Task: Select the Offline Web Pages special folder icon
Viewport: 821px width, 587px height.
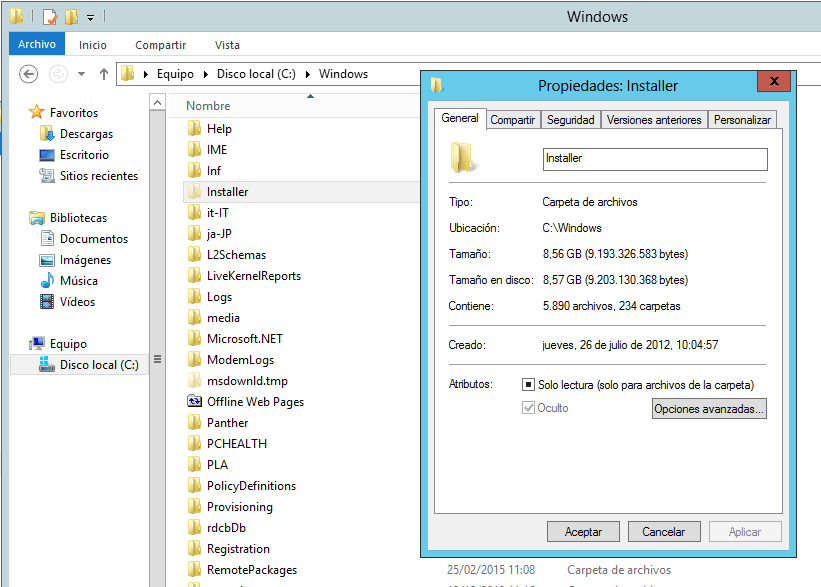Action: coord(194,402)
